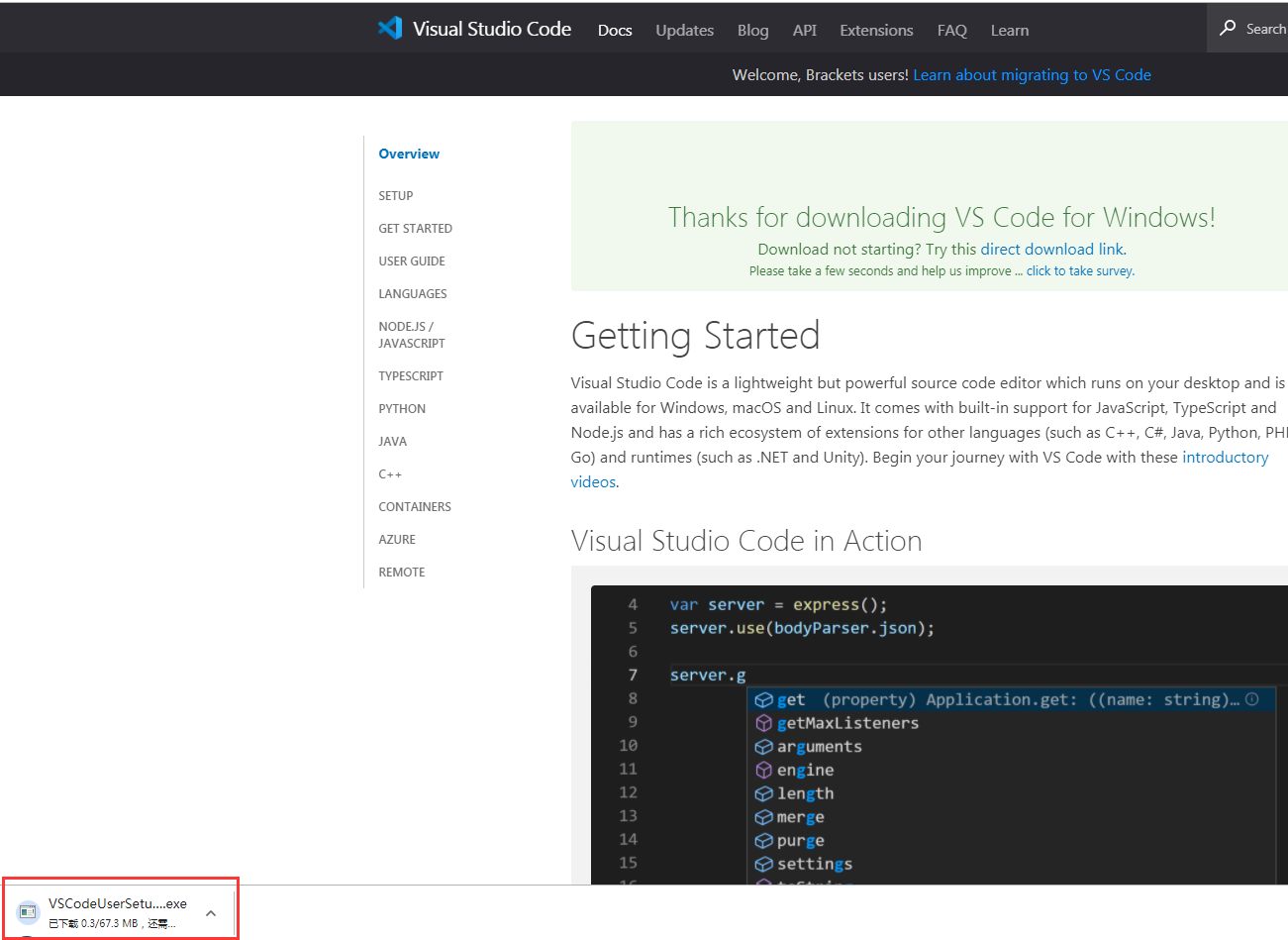Expand AZURE sidebar section
The width and height of the screenshot is (1288, 940).
pyautogui.click(x=397, y=540)
